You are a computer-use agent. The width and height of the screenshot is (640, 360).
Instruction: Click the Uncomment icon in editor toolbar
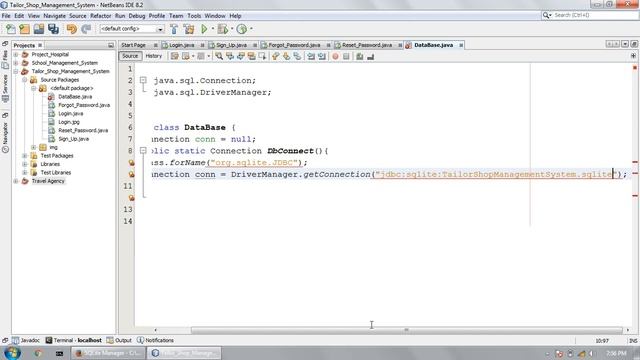[371, 56]
